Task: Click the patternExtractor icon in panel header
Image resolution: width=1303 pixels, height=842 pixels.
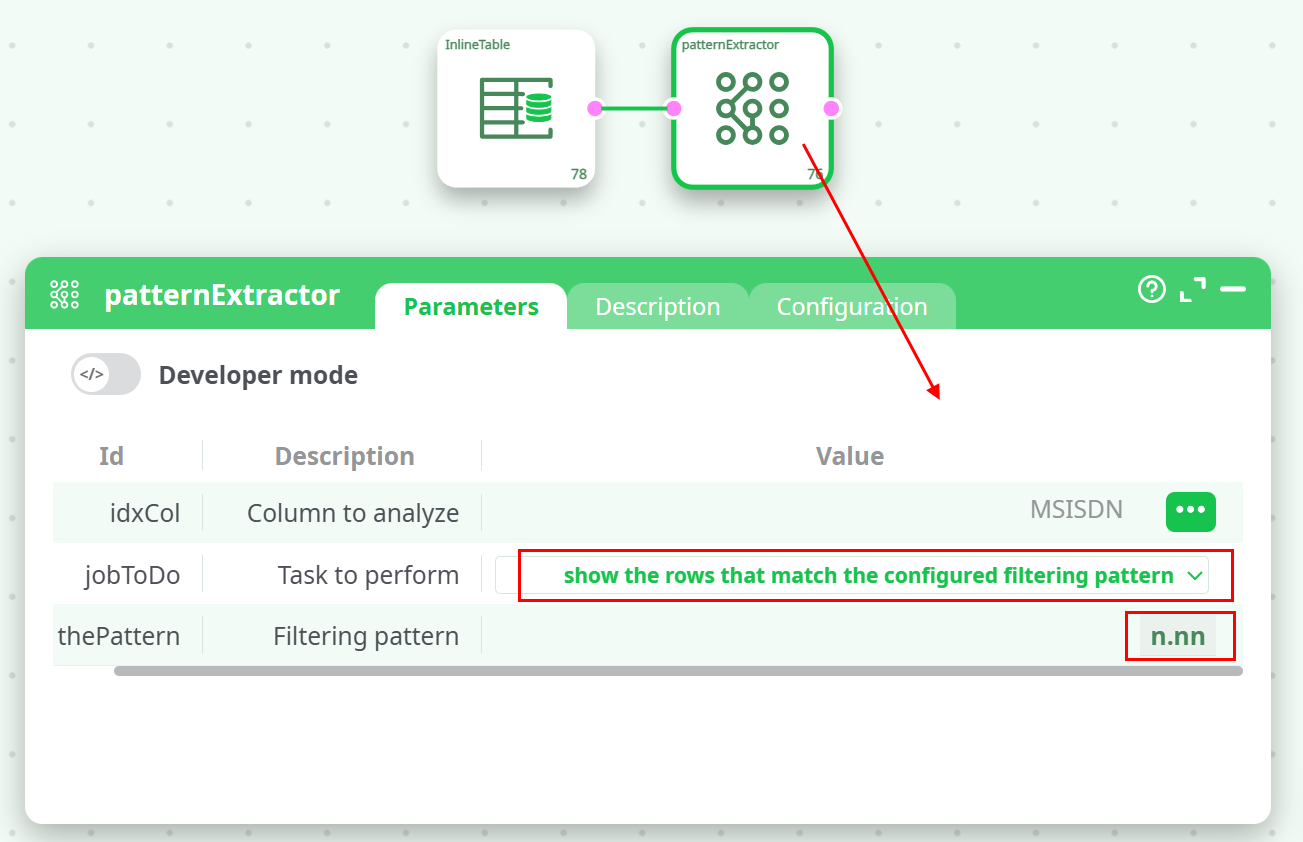Action: point(64,295)
